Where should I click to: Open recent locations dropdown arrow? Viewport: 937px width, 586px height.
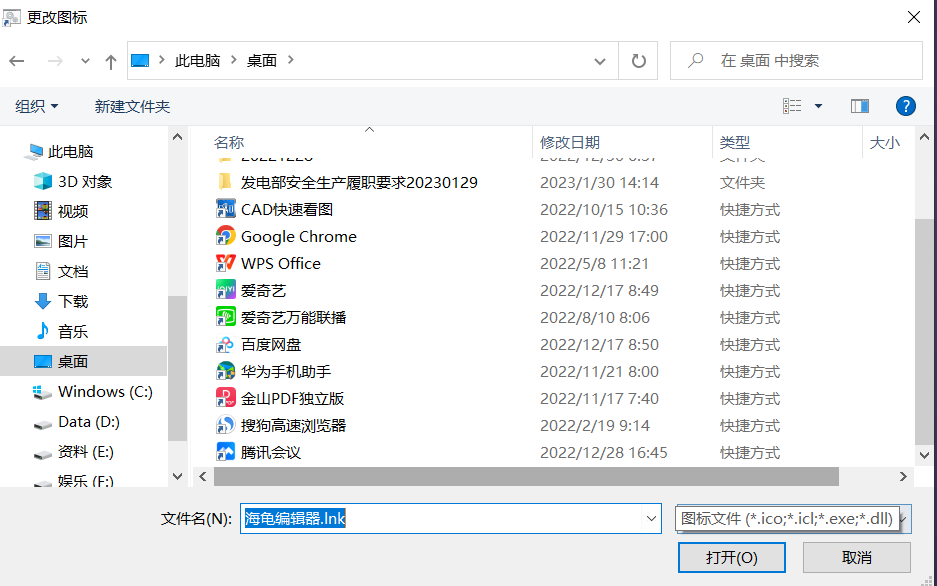click(85, 61)
